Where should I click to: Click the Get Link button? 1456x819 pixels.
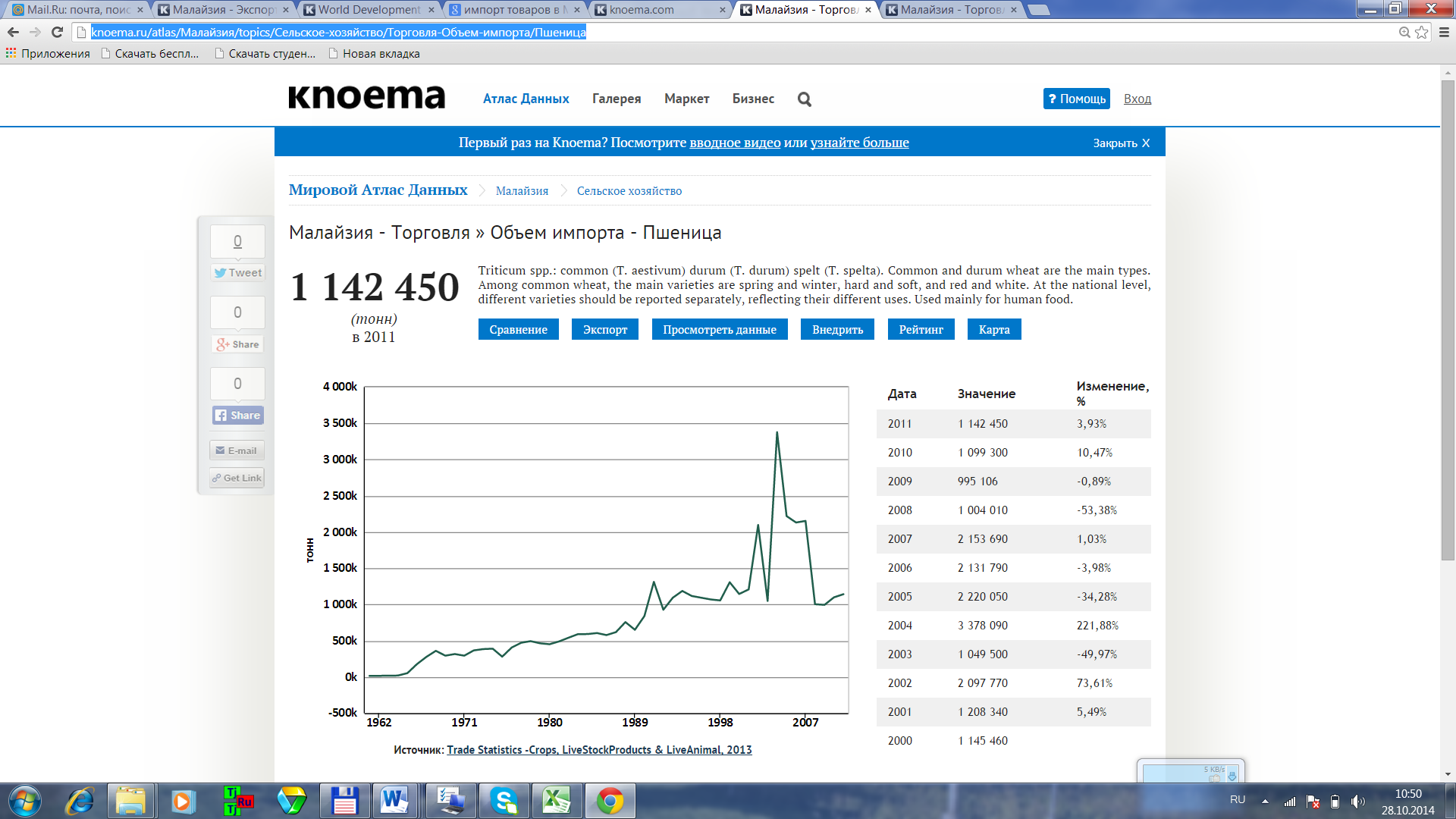(237, 478)
